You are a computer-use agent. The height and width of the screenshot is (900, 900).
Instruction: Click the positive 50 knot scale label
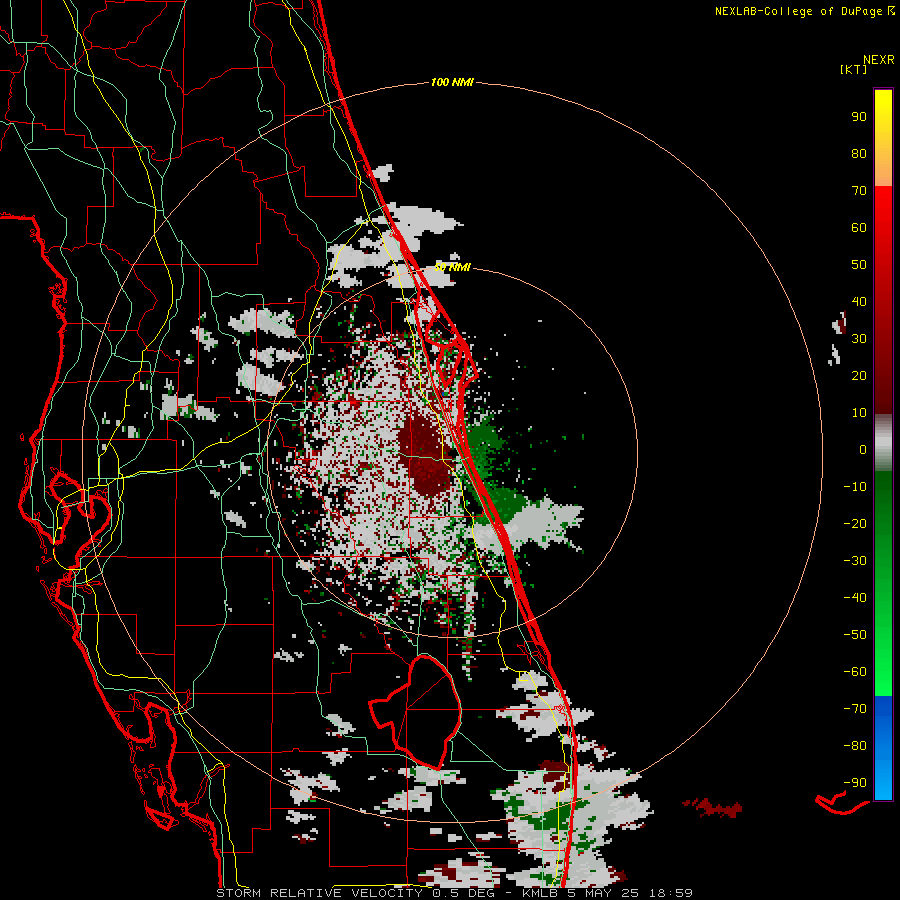point(859,265)
